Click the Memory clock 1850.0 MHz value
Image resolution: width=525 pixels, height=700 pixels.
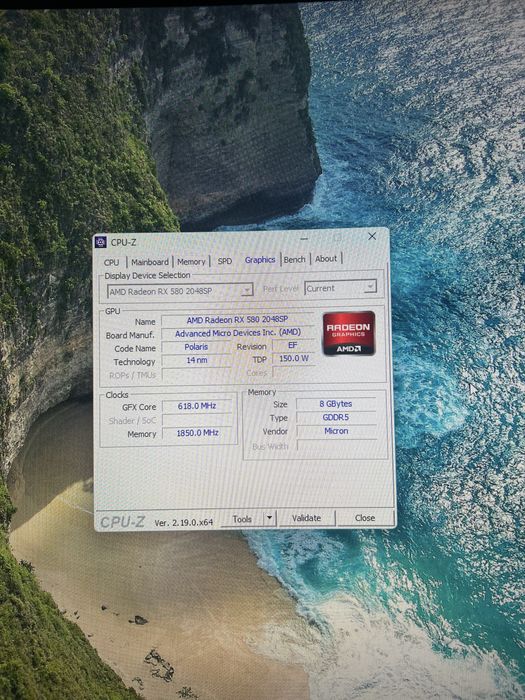coord(197,433)
